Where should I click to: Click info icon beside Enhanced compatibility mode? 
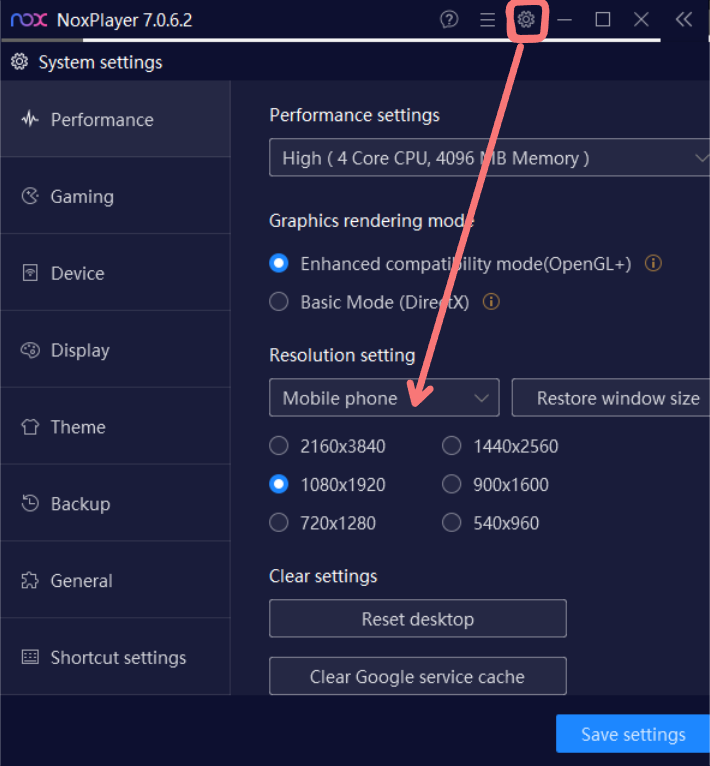[653, 264]
